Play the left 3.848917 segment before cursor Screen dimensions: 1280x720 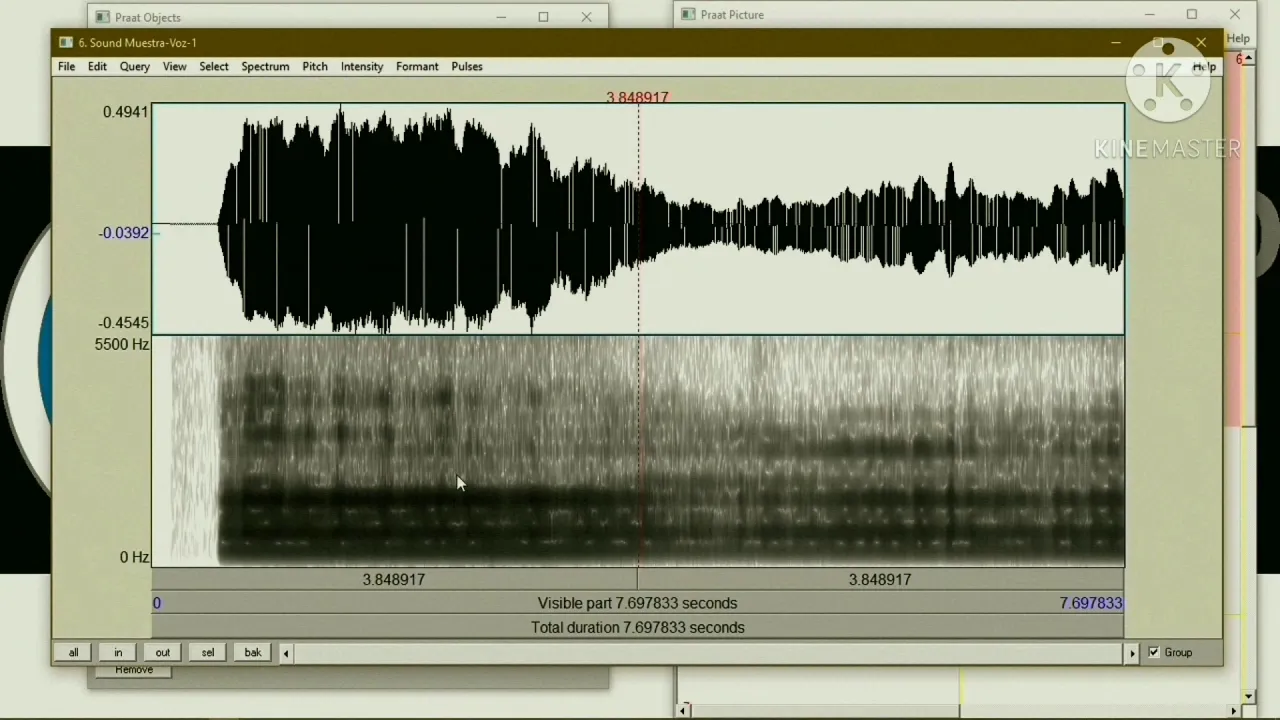394,580
